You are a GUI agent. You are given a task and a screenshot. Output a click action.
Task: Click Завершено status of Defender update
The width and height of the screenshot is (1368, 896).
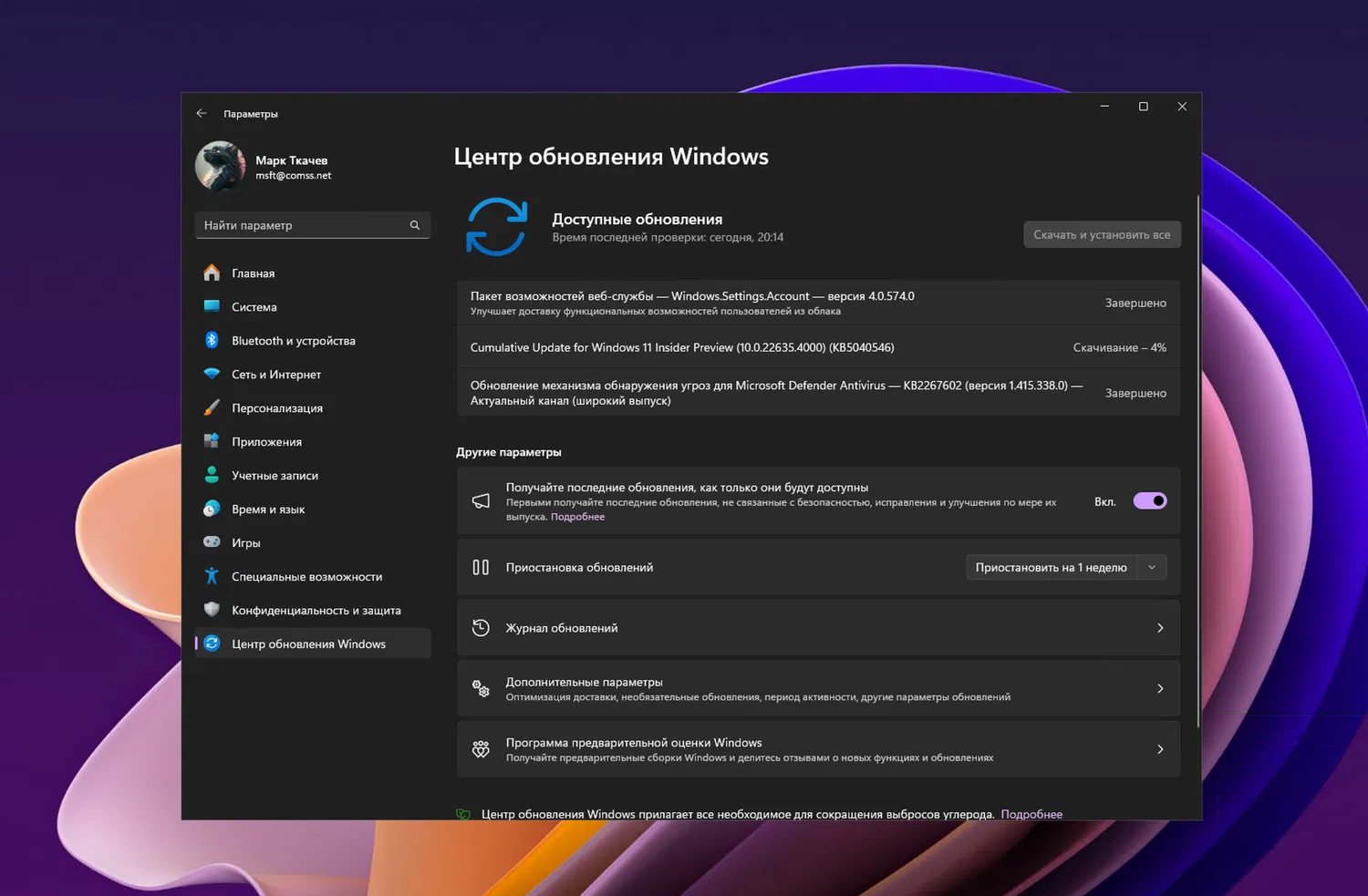[1135, 393]
